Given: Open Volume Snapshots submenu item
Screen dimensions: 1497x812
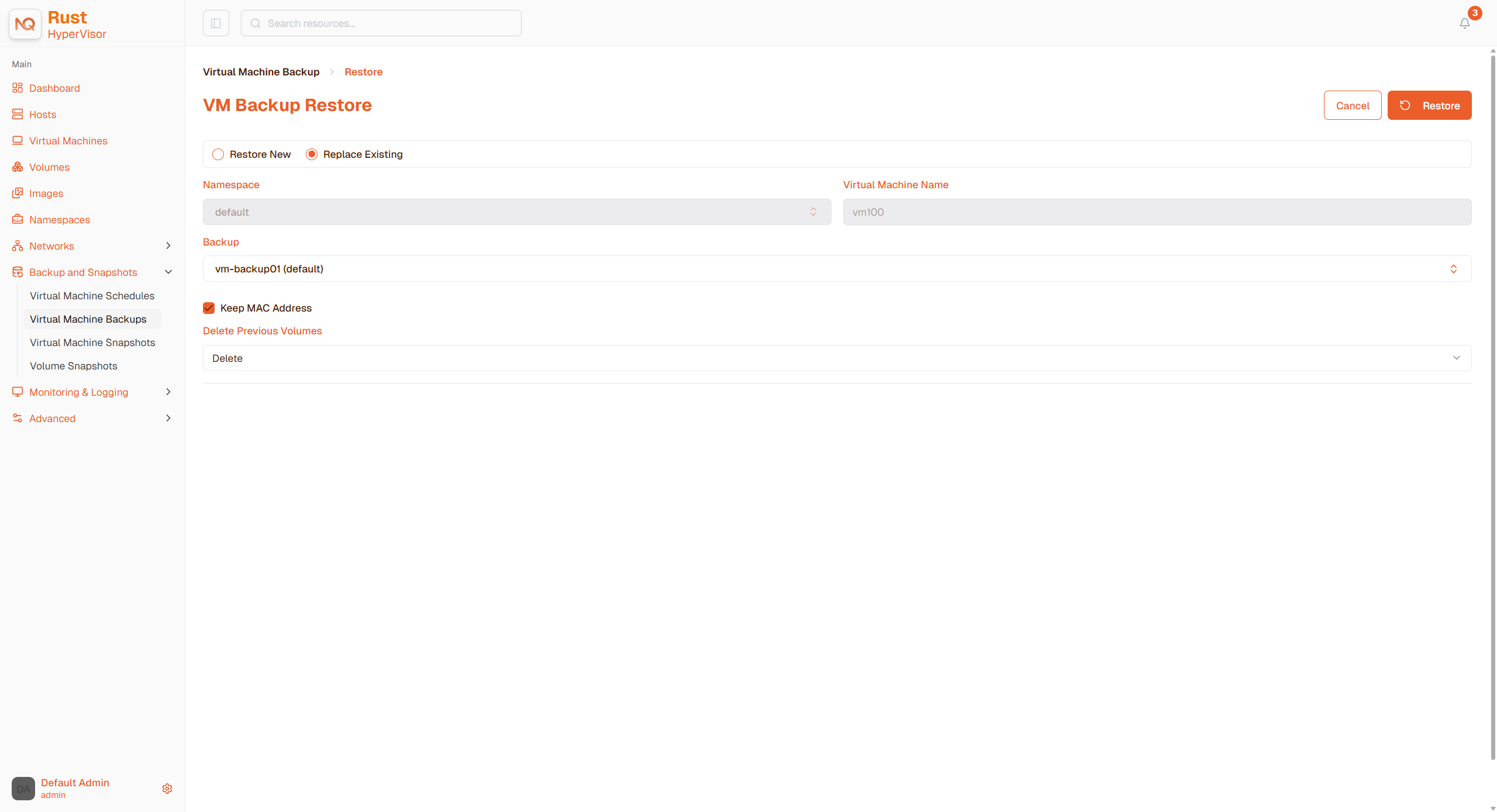Looking at the screenshot, I should point(74,366).
